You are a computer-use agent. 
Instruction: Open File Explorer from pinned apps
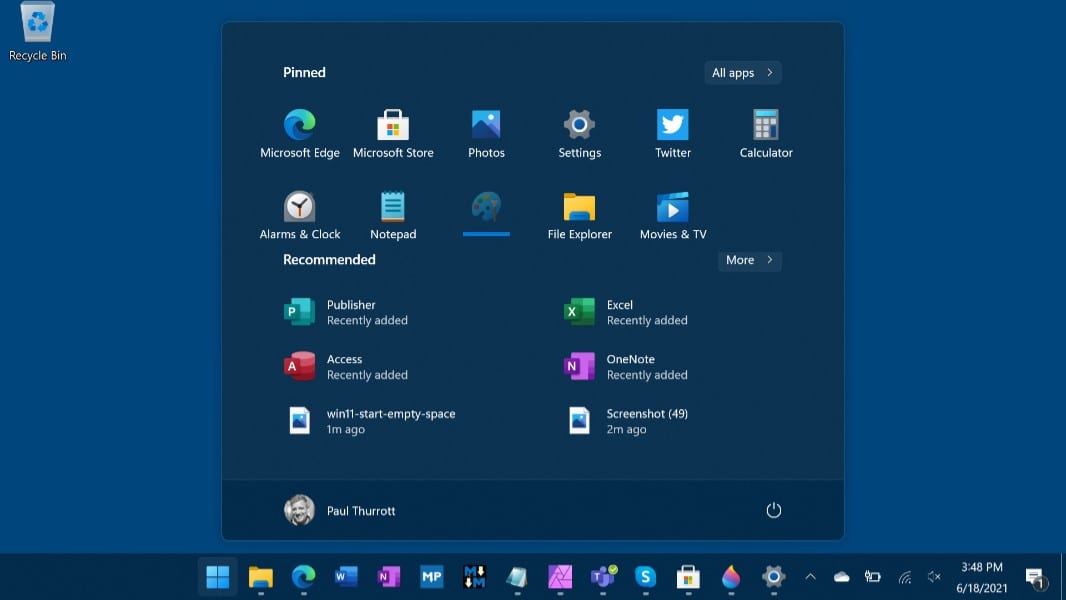tap(579, 215)
